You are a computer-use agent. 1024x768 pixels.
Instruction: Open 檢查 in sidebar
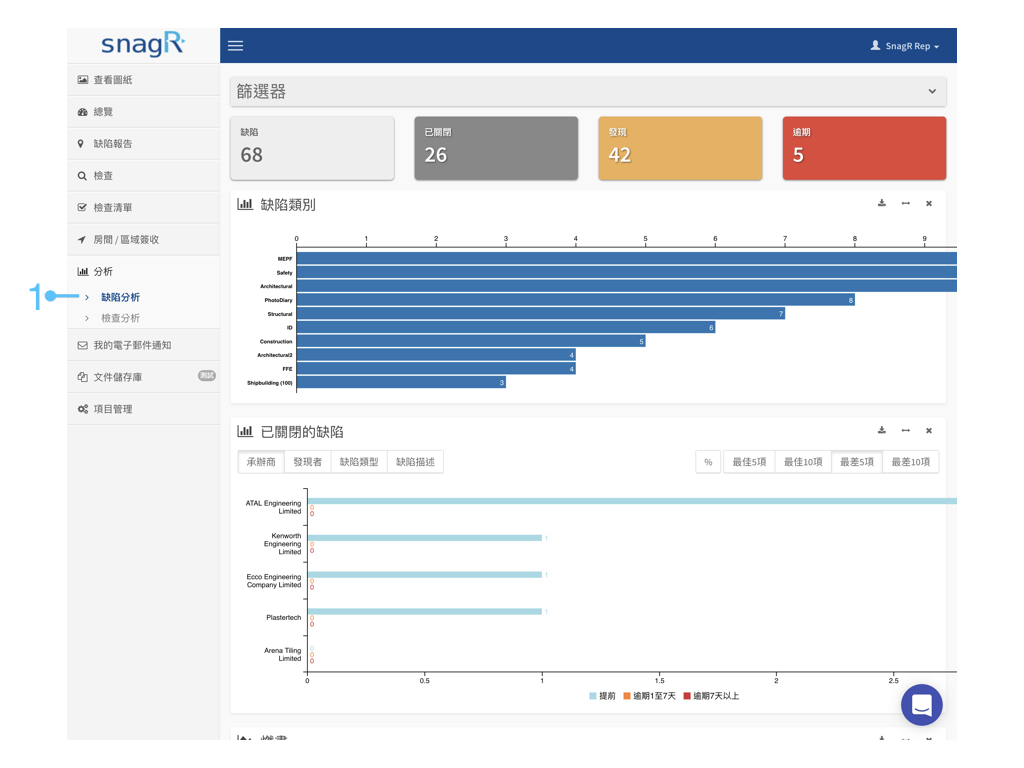pyautogui.click(x=143, y=176)
